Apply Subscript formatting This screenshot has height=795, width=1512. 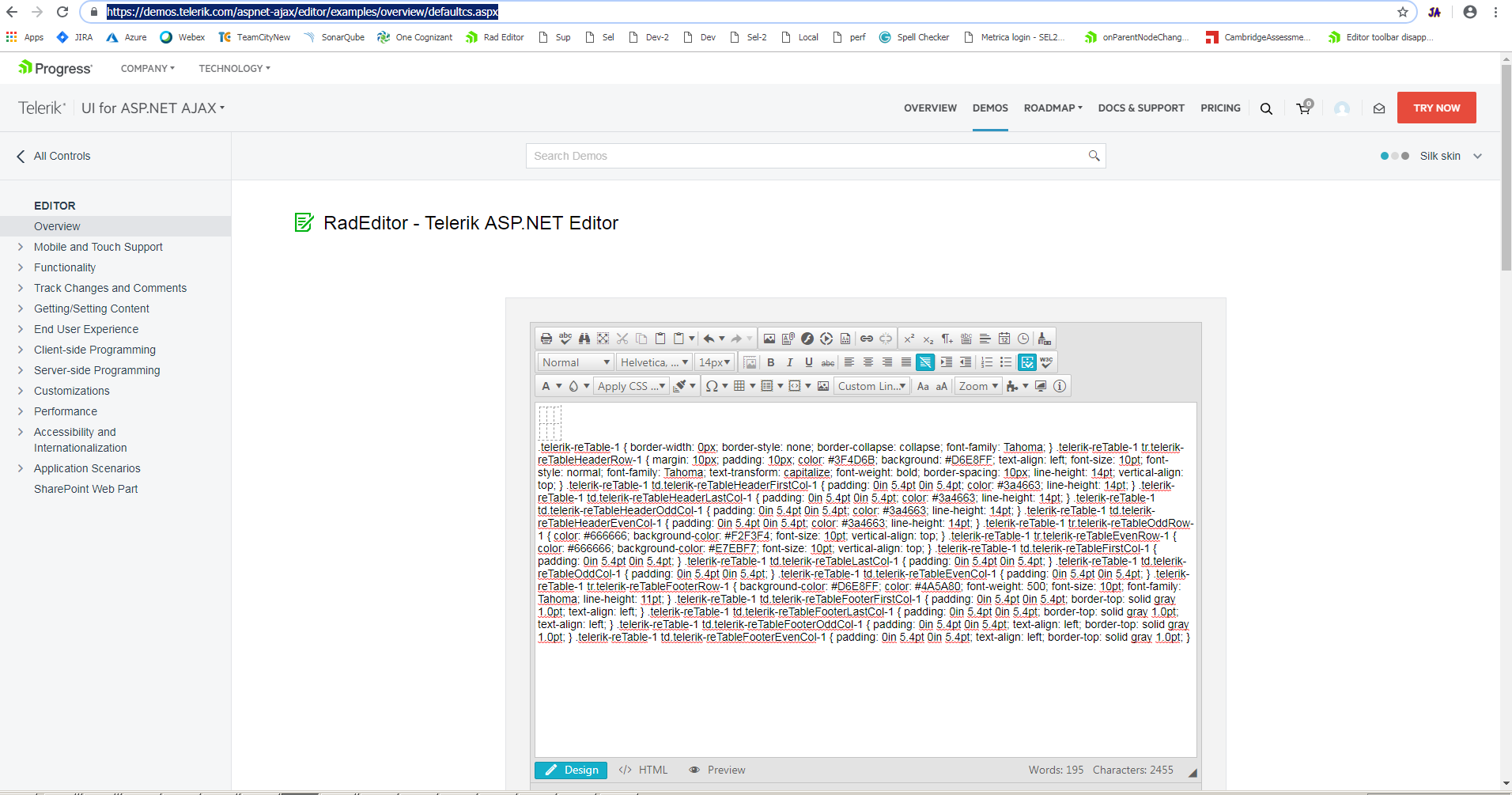928,339
